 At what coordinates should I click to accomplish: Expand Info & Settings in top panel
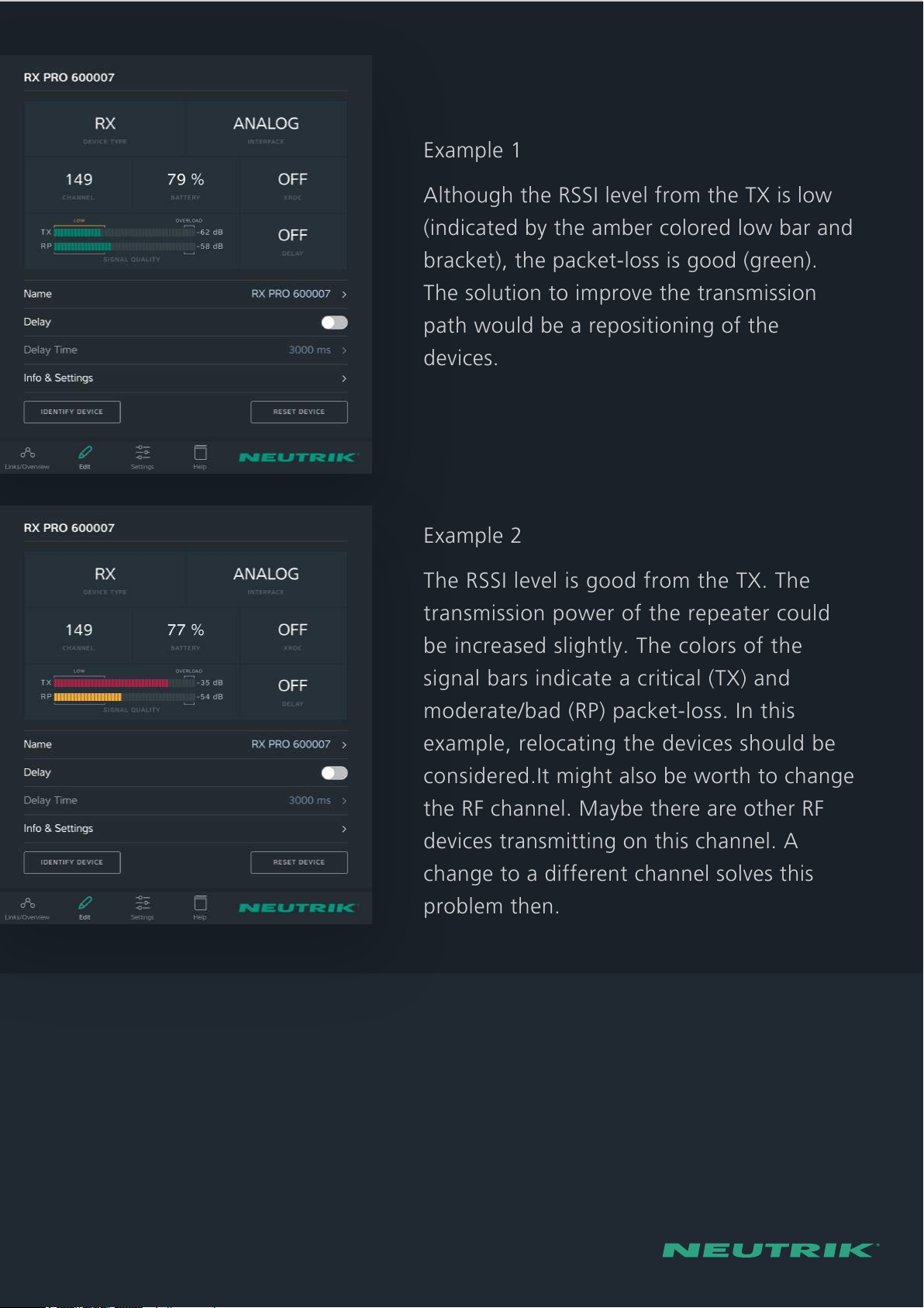185,378
